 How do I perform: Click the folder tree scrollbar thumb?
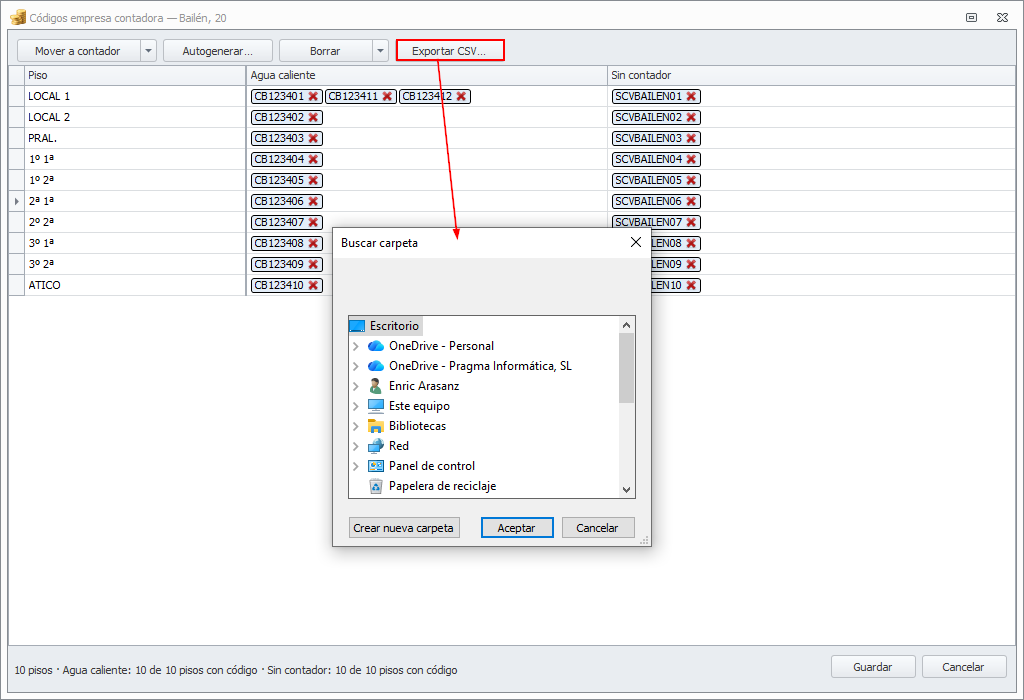point(626,368)
